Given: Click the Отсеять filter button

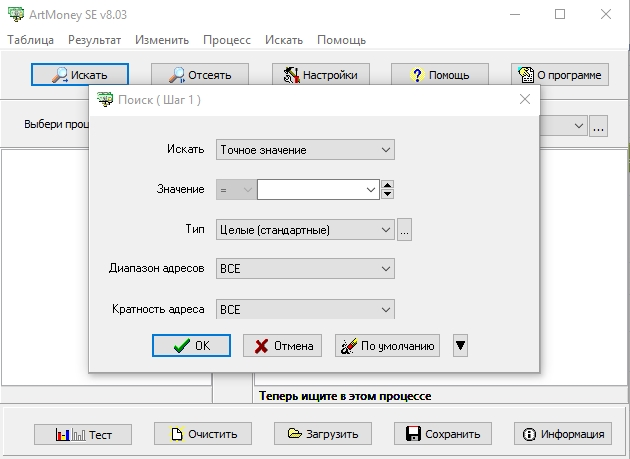Looking at the screenshot, I should (x=200, y=75).
